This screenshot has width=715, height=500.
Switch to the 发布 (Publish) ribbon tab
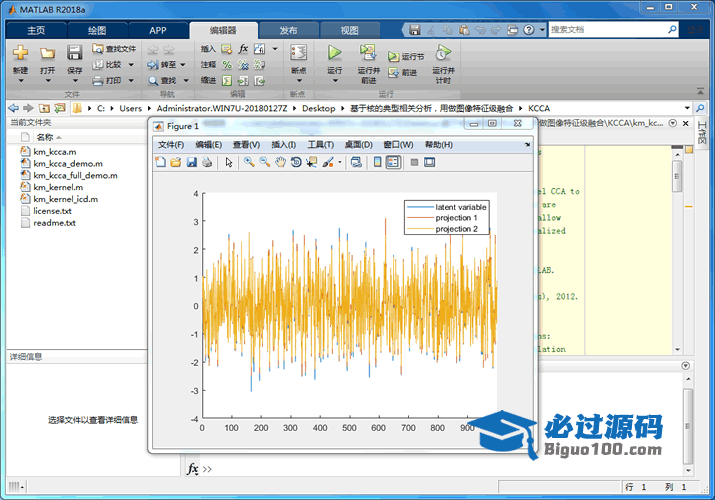288,31
